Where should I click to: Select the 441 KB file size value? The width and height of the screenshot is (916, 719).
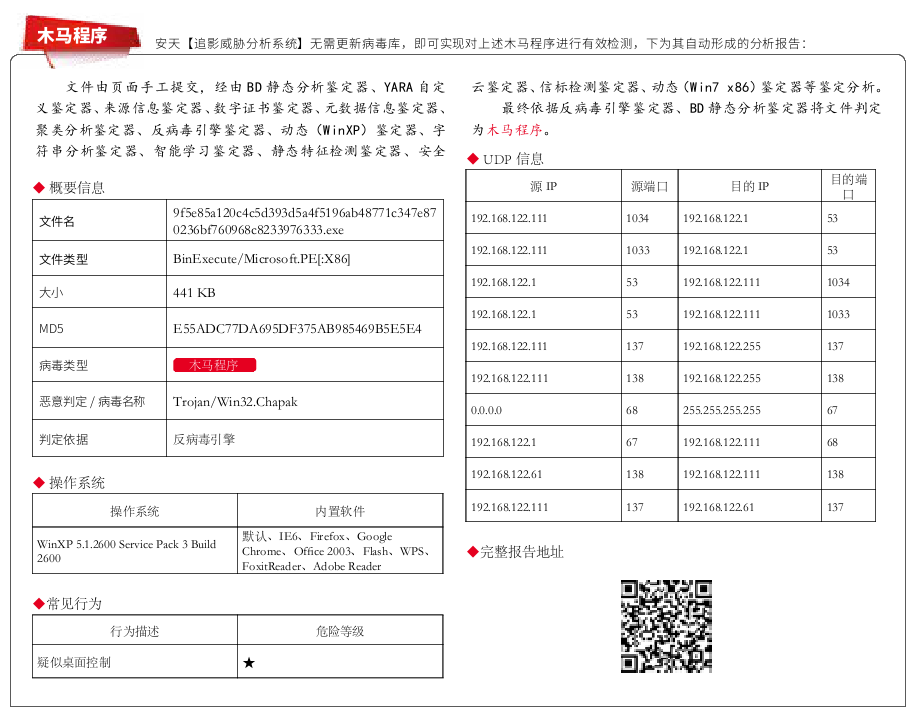(194, 293)
